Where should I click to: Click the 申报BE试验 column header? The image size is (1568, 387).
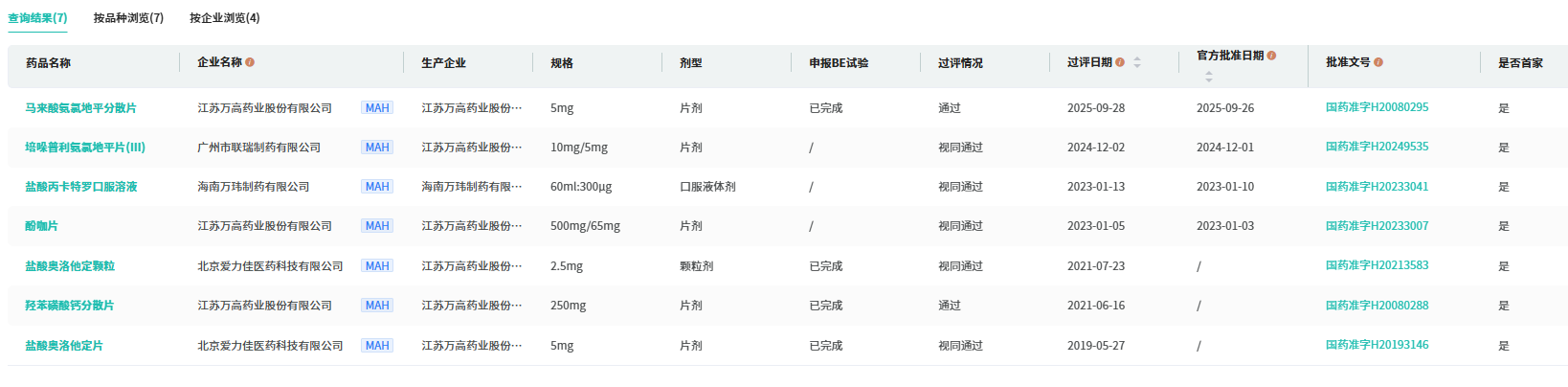coord(839,63)
